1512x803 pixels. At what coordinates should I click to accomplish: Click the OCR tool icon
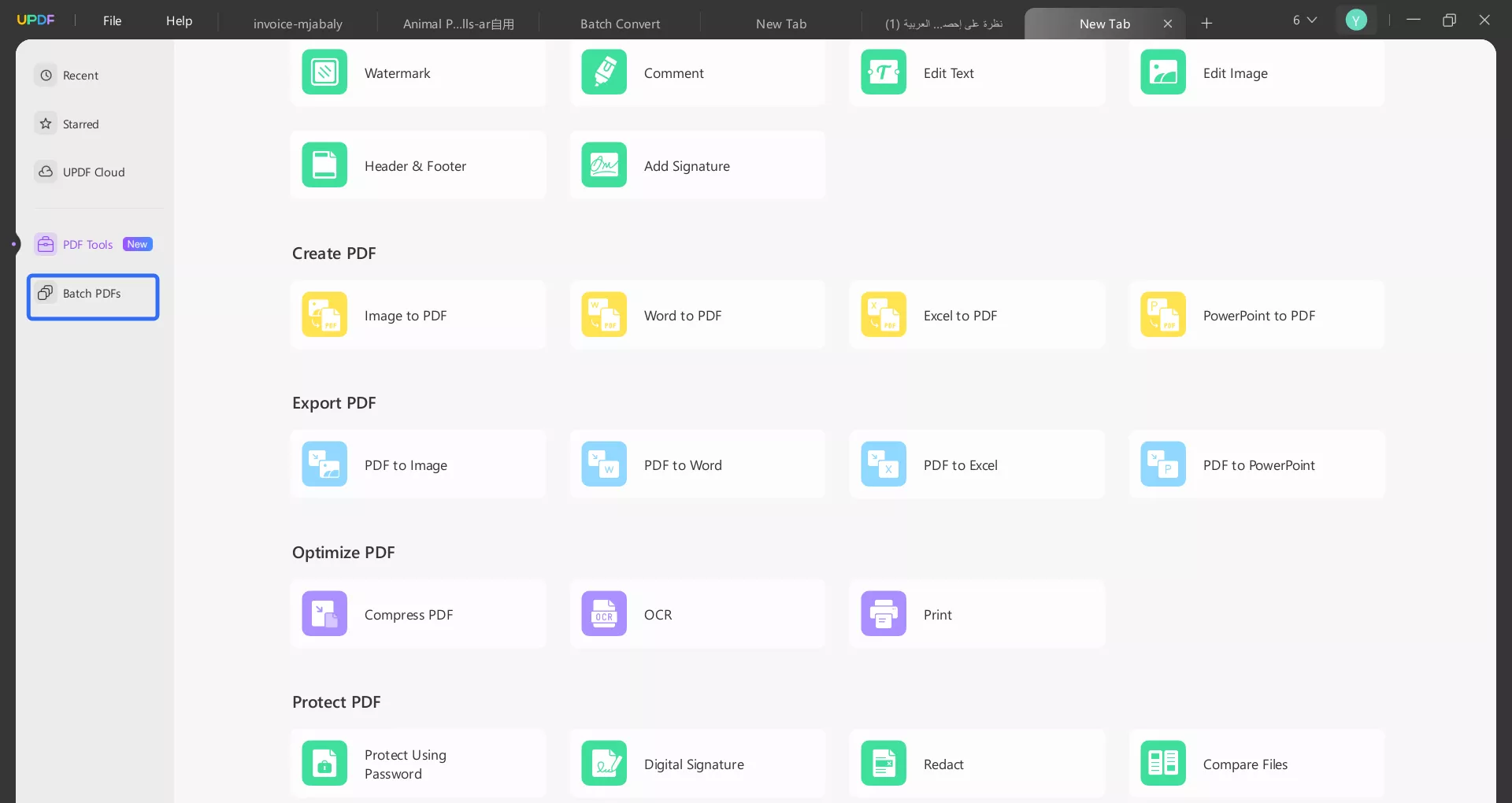[604, 614]
